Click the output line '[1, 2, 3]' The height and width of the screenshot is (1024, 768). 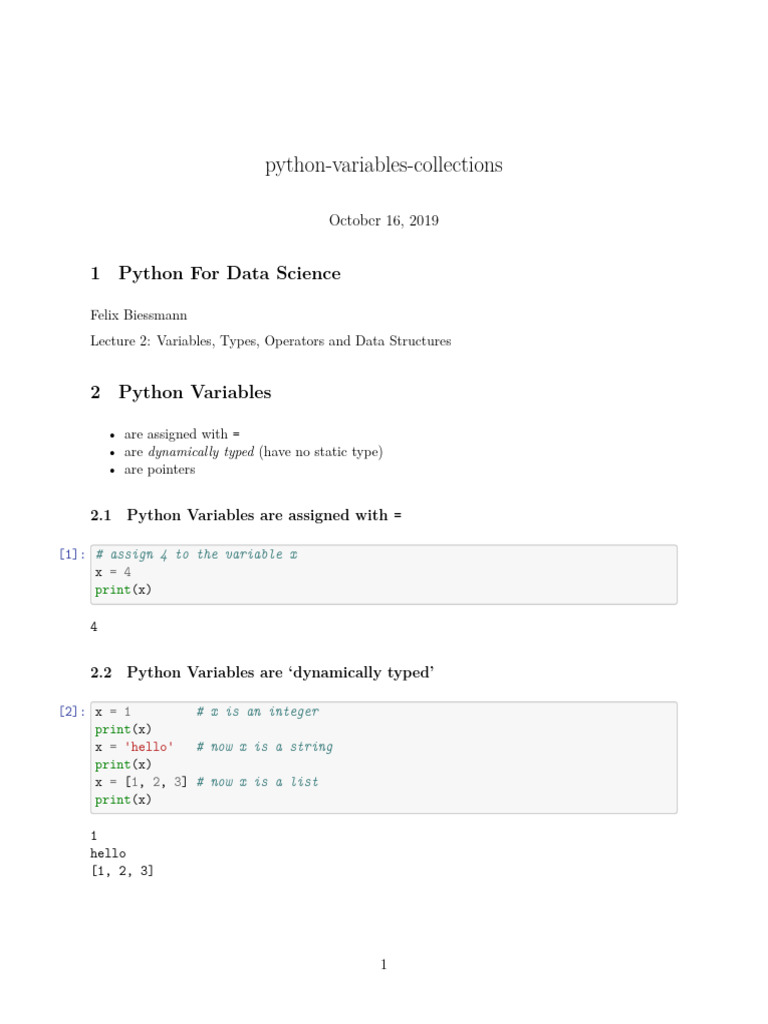pyautogui.click(x=122, y=871)
